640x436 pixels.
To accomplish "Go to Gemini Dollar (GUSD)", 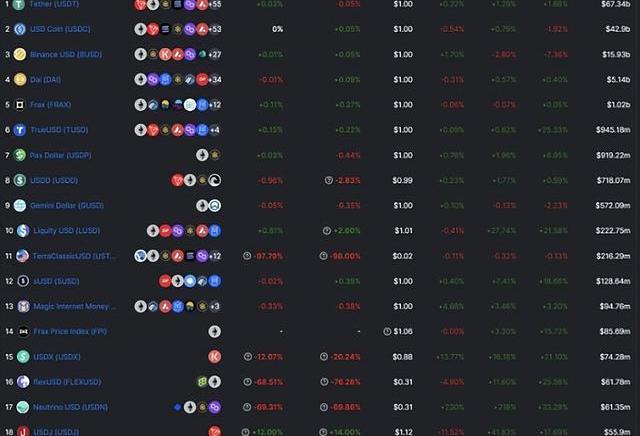I will (67, 205).
